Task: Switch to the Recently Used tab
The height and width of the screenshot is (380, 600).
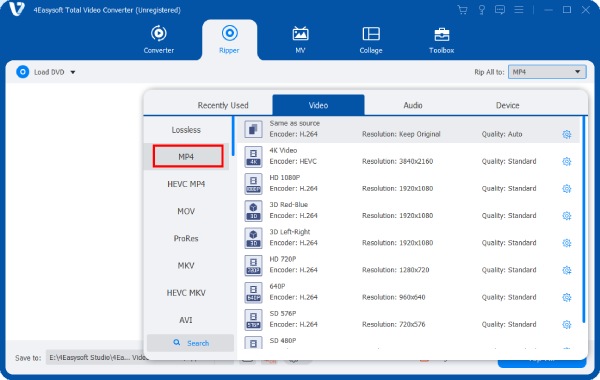Action: click(x=223, y=105)
